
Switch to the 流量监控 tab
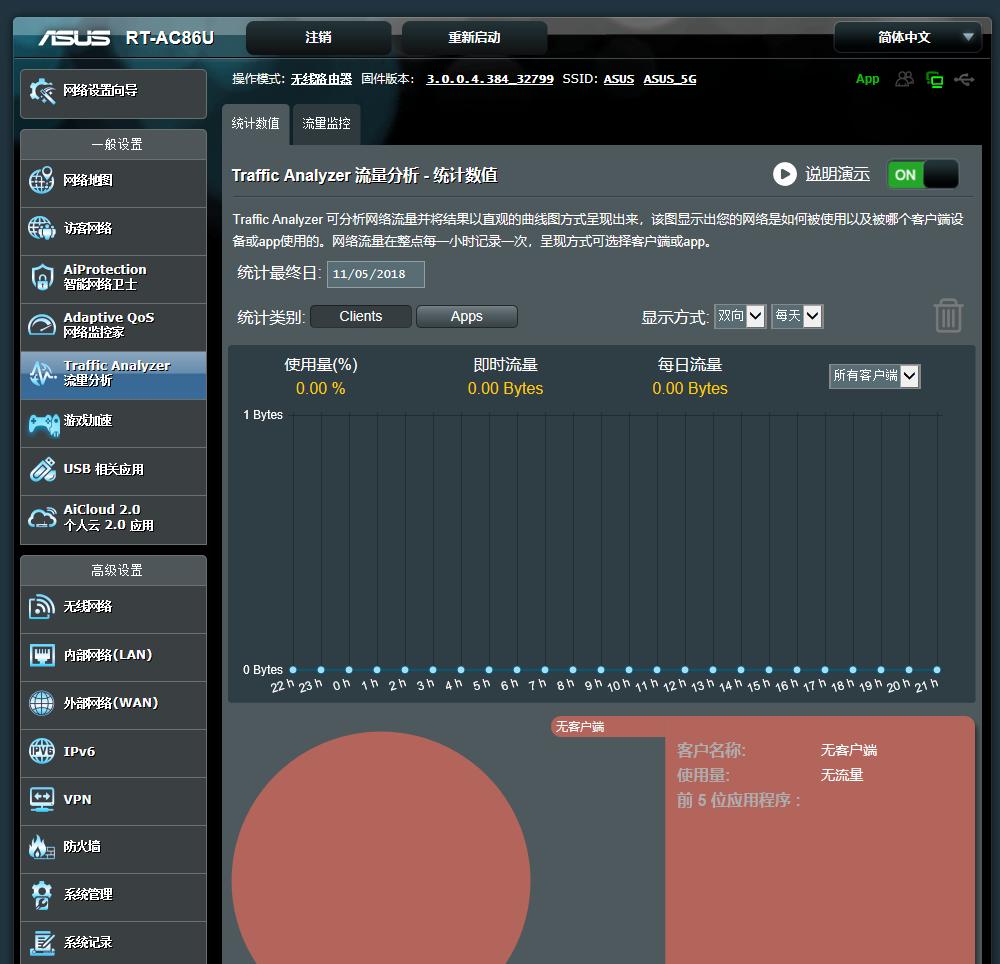click(326, 124)
